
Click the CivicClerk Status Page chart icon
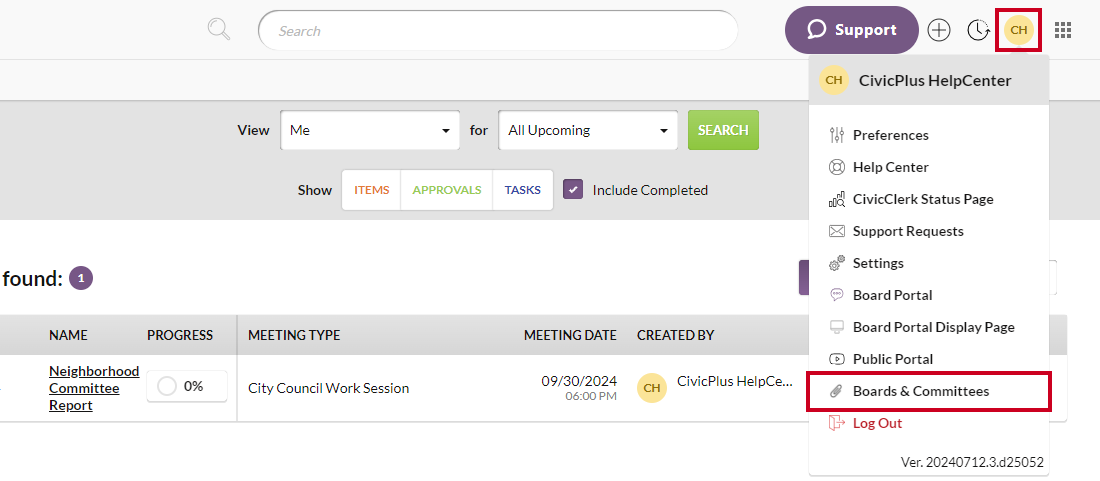(x=836, y=199)
